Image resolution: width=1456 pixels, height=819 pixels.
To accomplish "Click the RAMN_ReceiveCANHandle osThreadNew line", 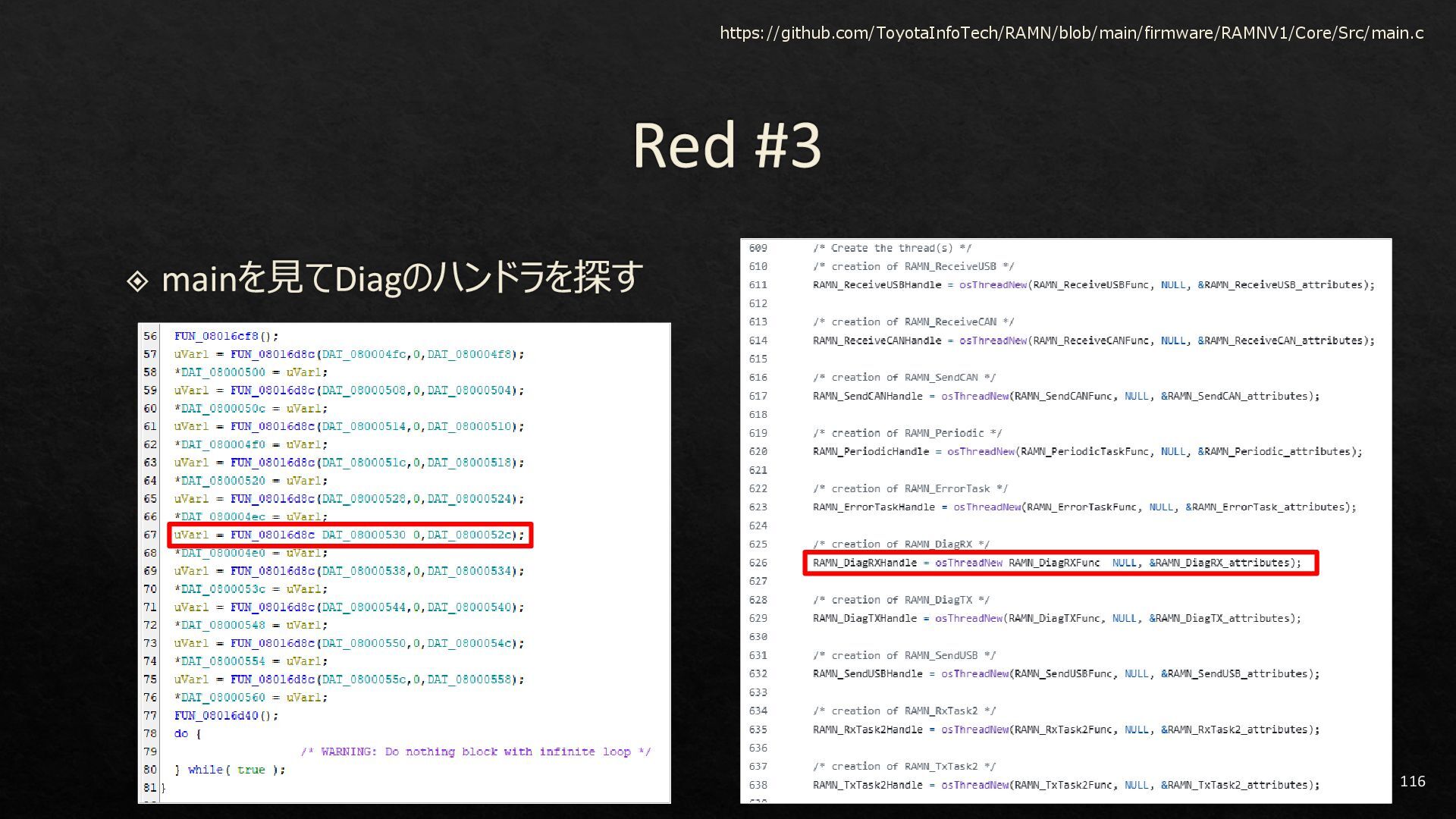I will click(1093, 340).
